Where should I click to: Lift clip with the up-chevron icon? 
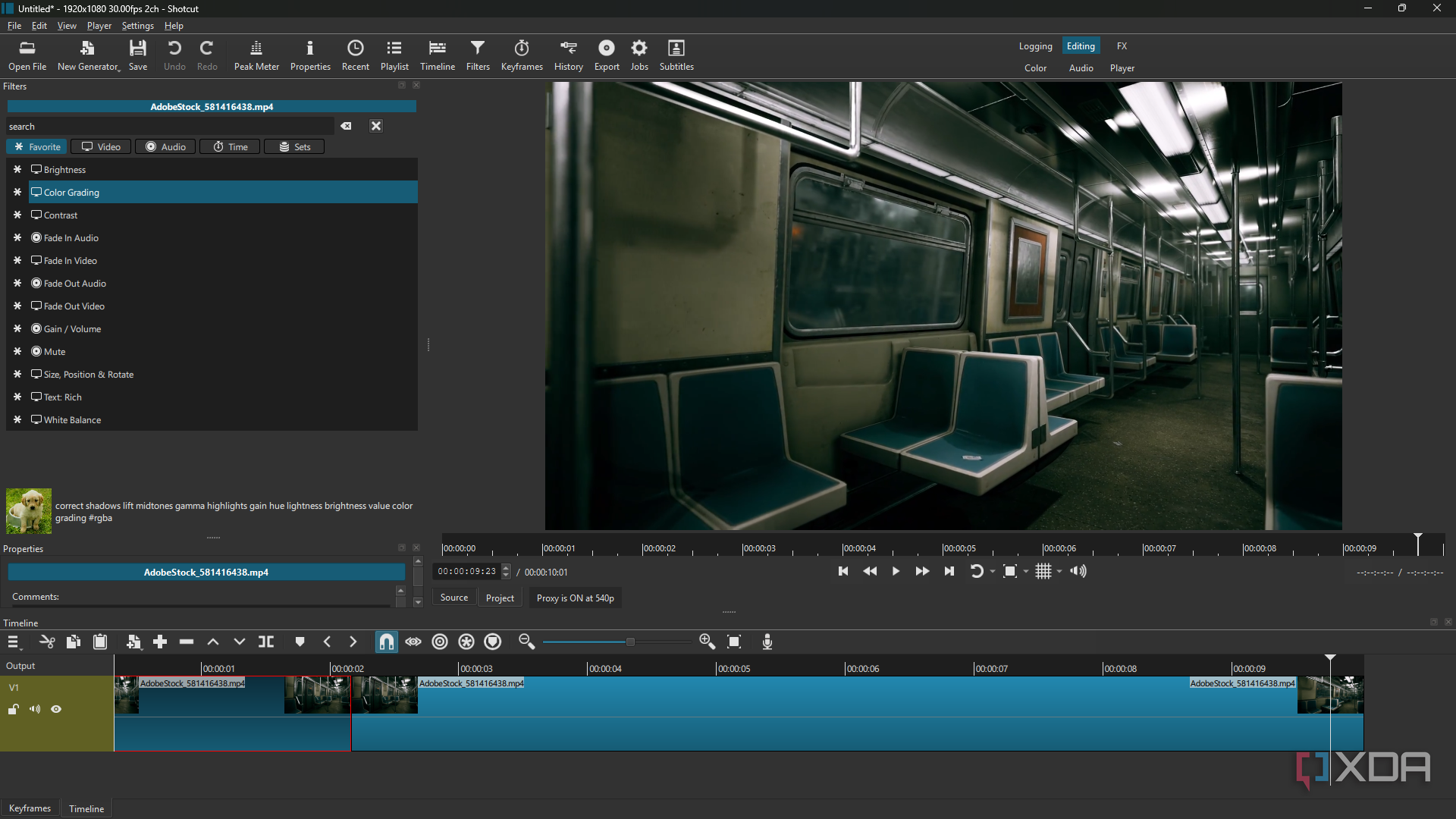click(x=213, y=642)
